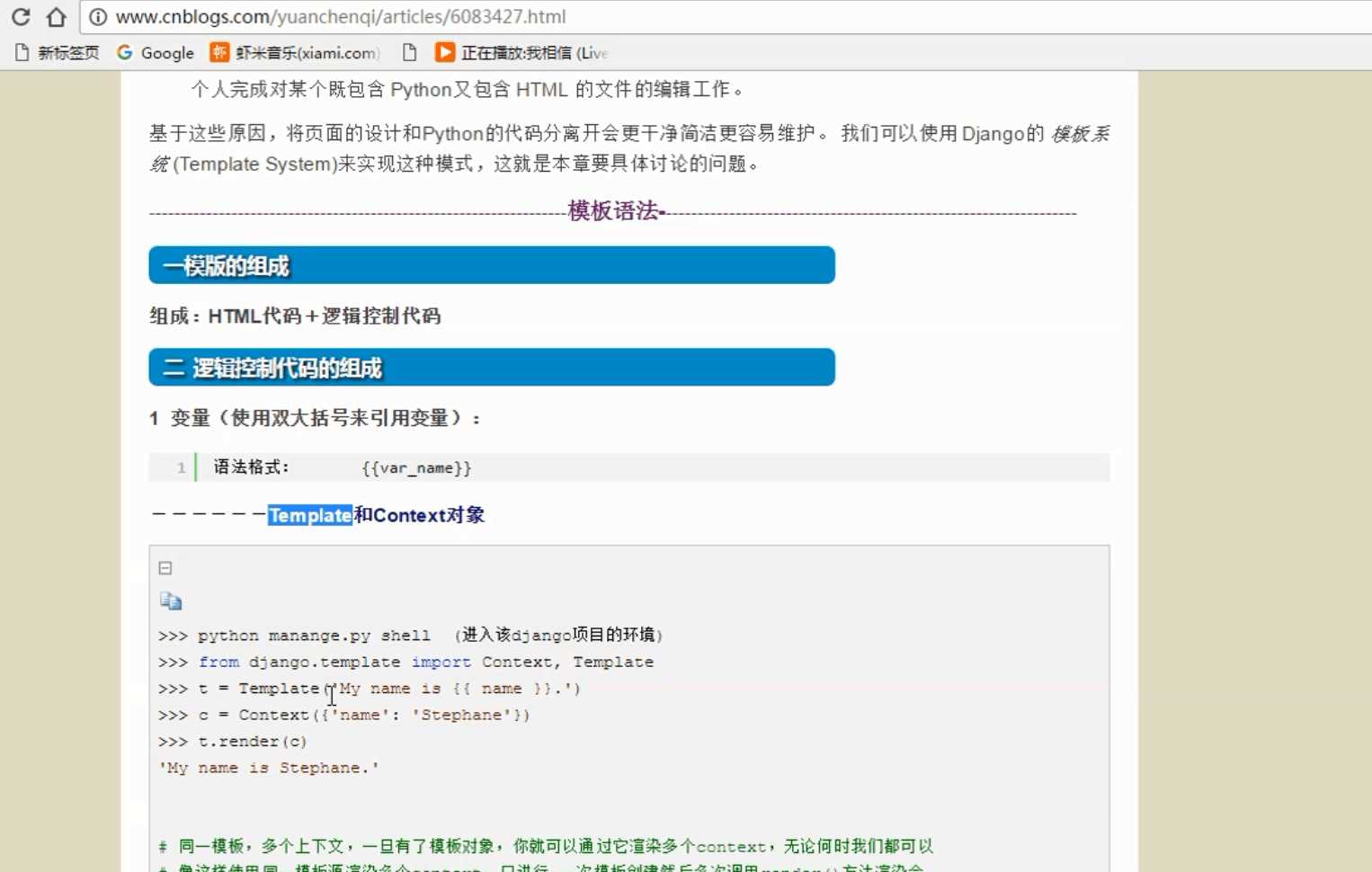1372x872 pixels.
Task: Click the green comment starting 同一模板
Action: 546,846
